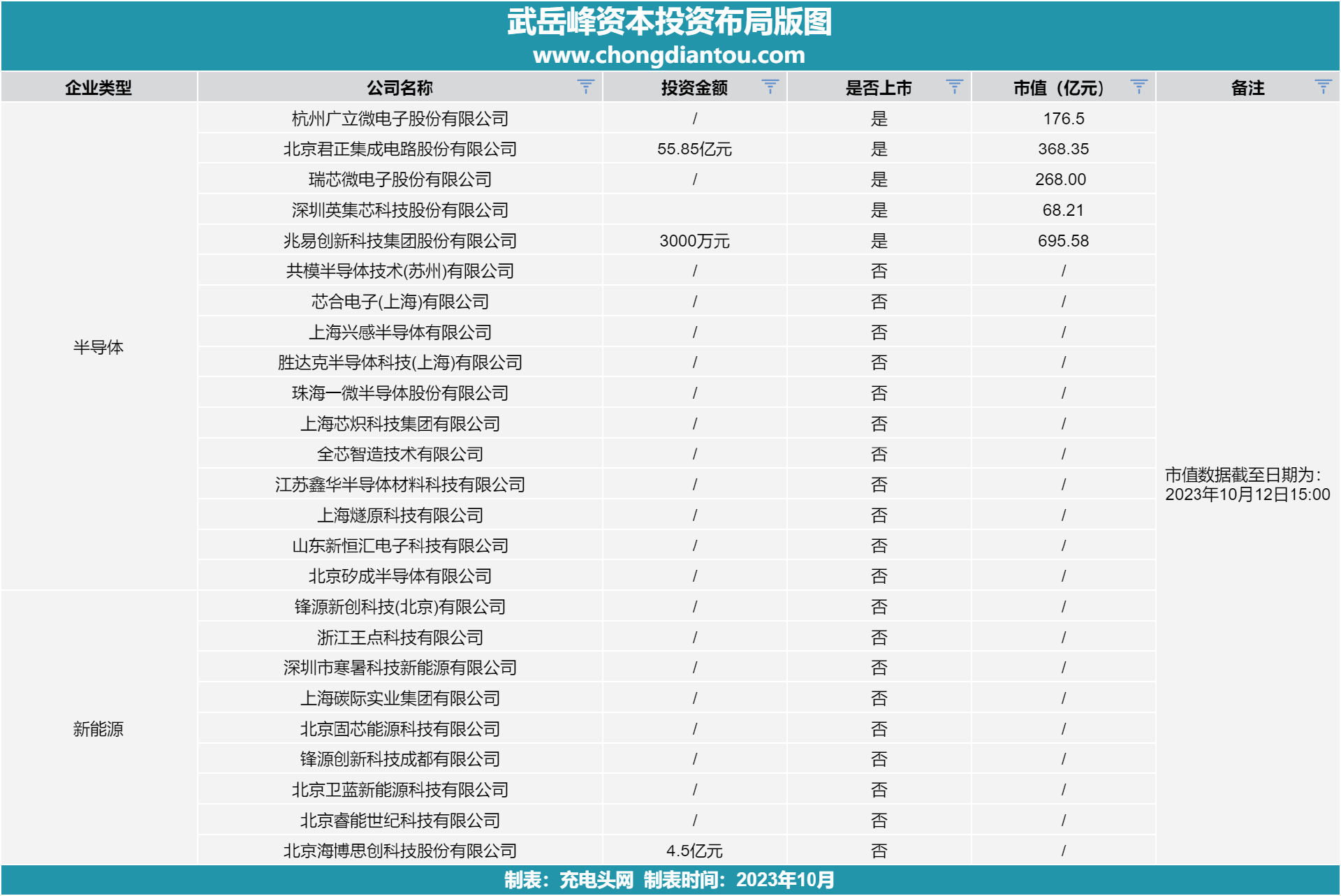
Task: Select 是 listed cell for 杭州广立微电子 row
Action: [x=879, y=119]
